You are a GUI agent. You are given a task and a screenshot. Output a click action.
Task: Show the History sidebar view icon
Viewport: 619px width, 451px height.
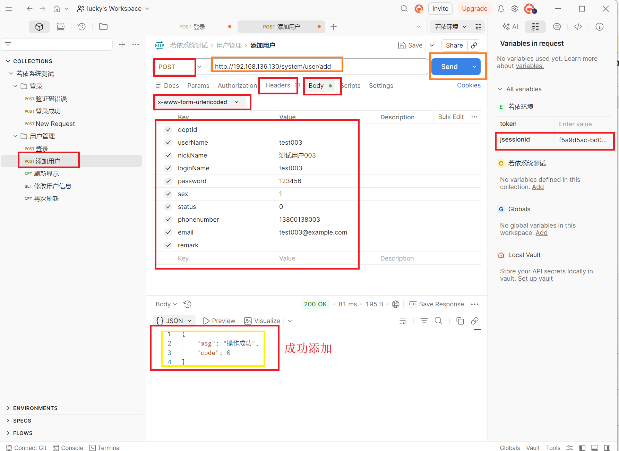tap(82, 27)
